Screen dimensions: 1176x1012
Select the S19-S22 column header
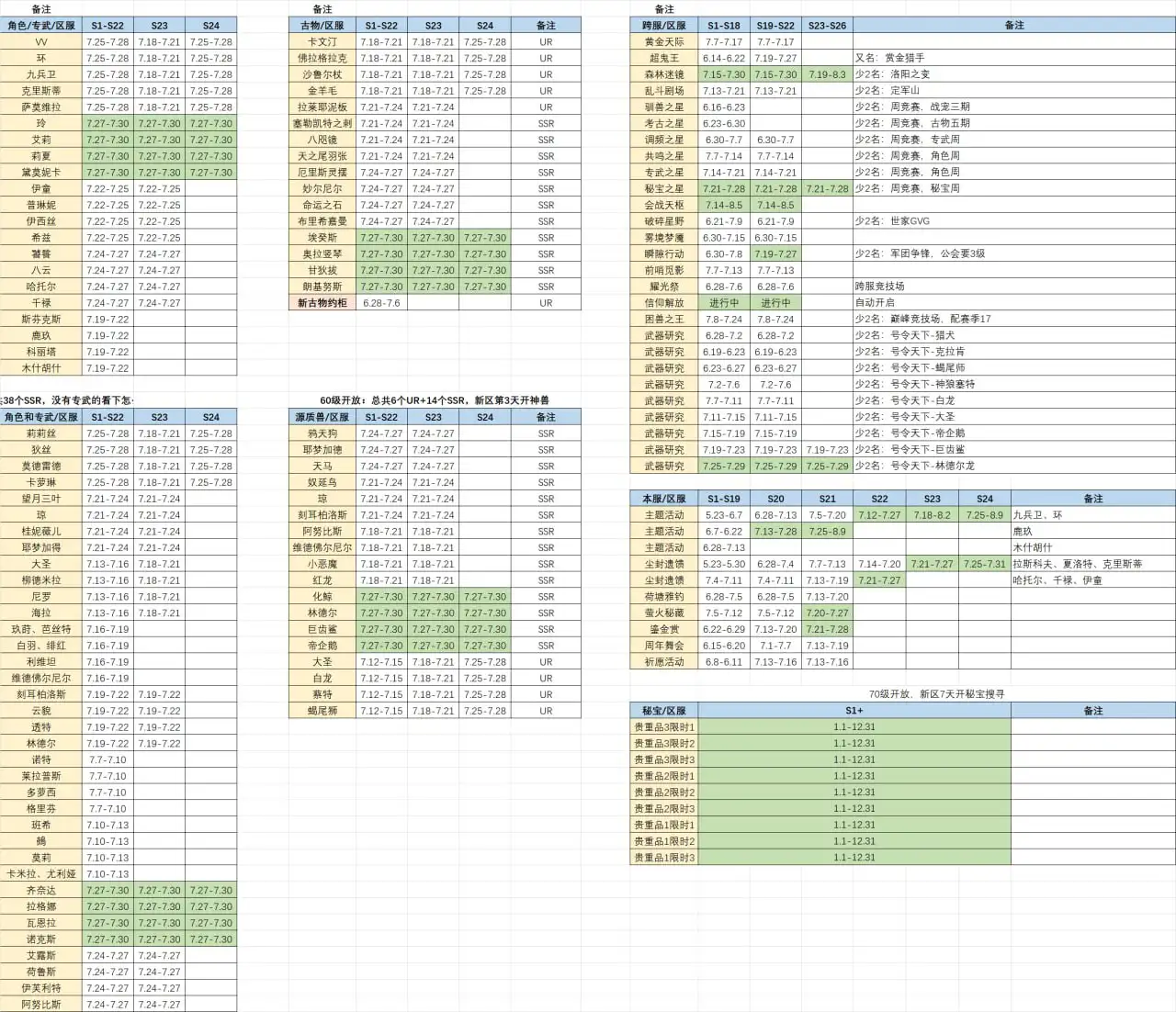pos(775,26)
